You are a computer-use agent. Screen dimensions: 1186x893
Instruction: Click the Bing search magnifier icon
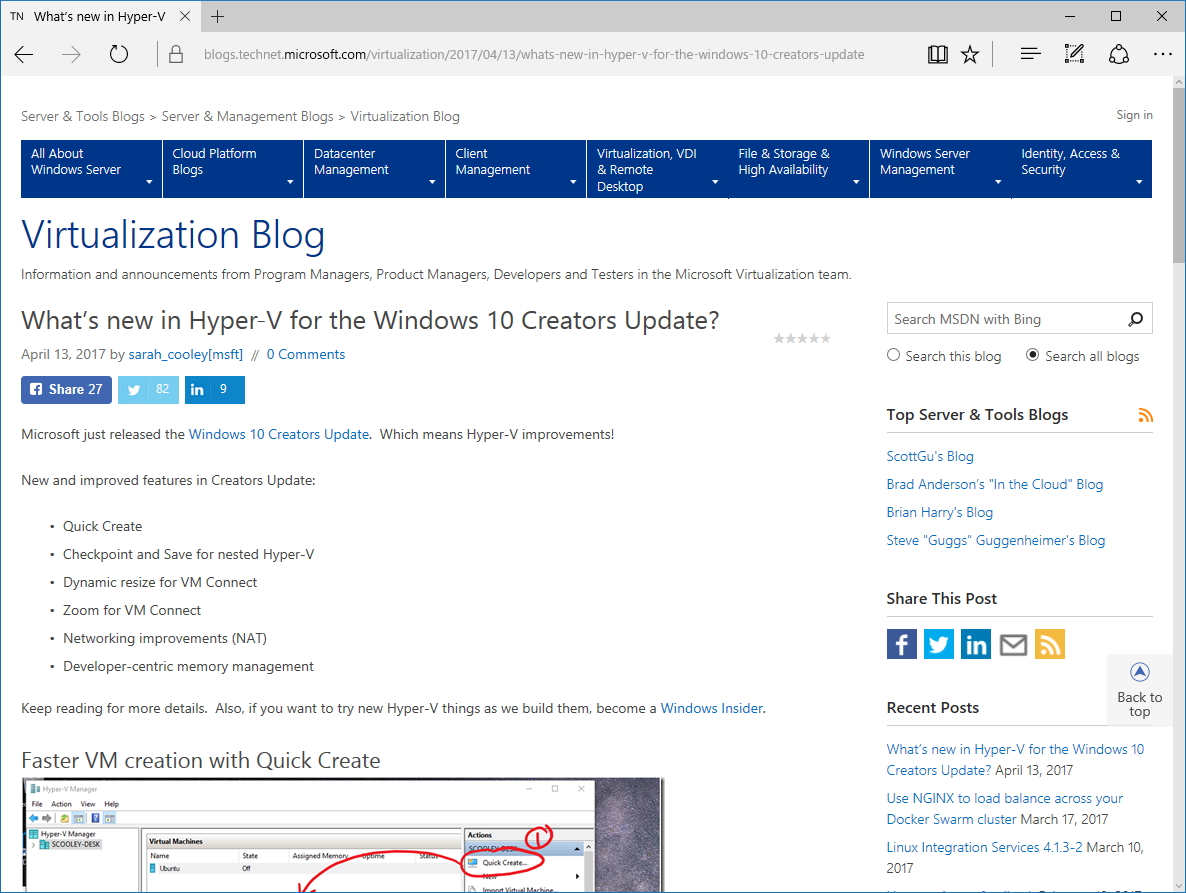pyautogui.click(x=1136, y=318)
